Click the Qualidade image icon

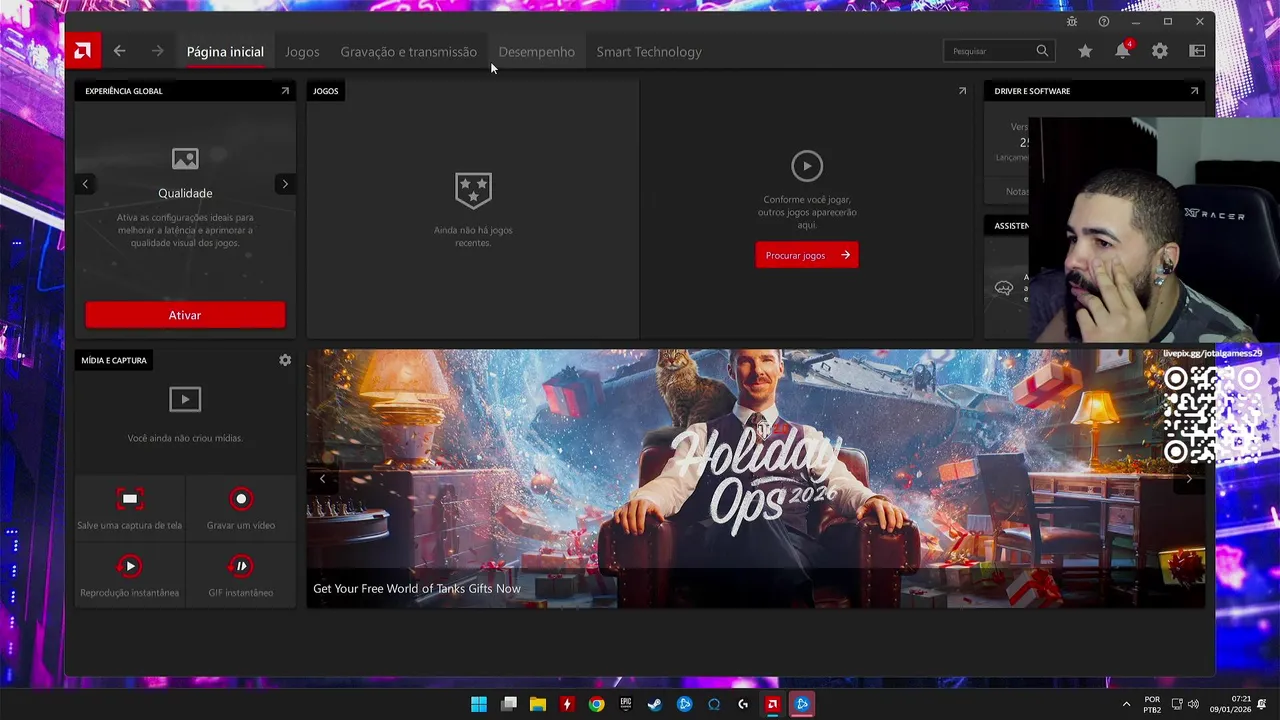(185, 159)
